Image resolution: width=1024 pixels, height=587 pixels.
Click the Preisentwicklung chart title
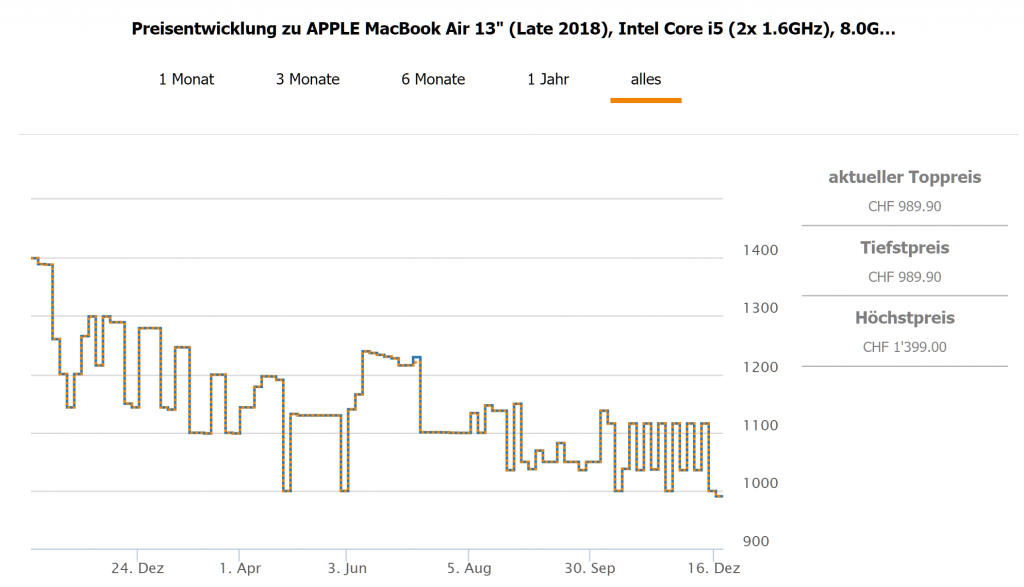click(x=513, y=29)
